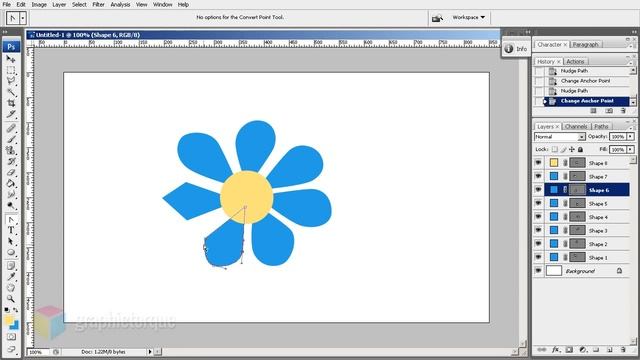640x360 pixels.
Task: Click the Info panel icon
Action: click(x=509, y=49)
